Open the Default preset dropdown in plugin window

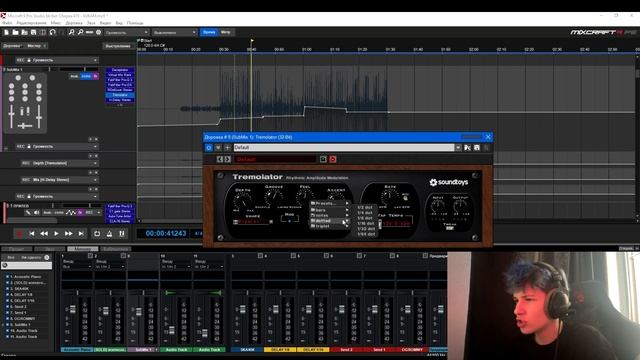[458, 148]
